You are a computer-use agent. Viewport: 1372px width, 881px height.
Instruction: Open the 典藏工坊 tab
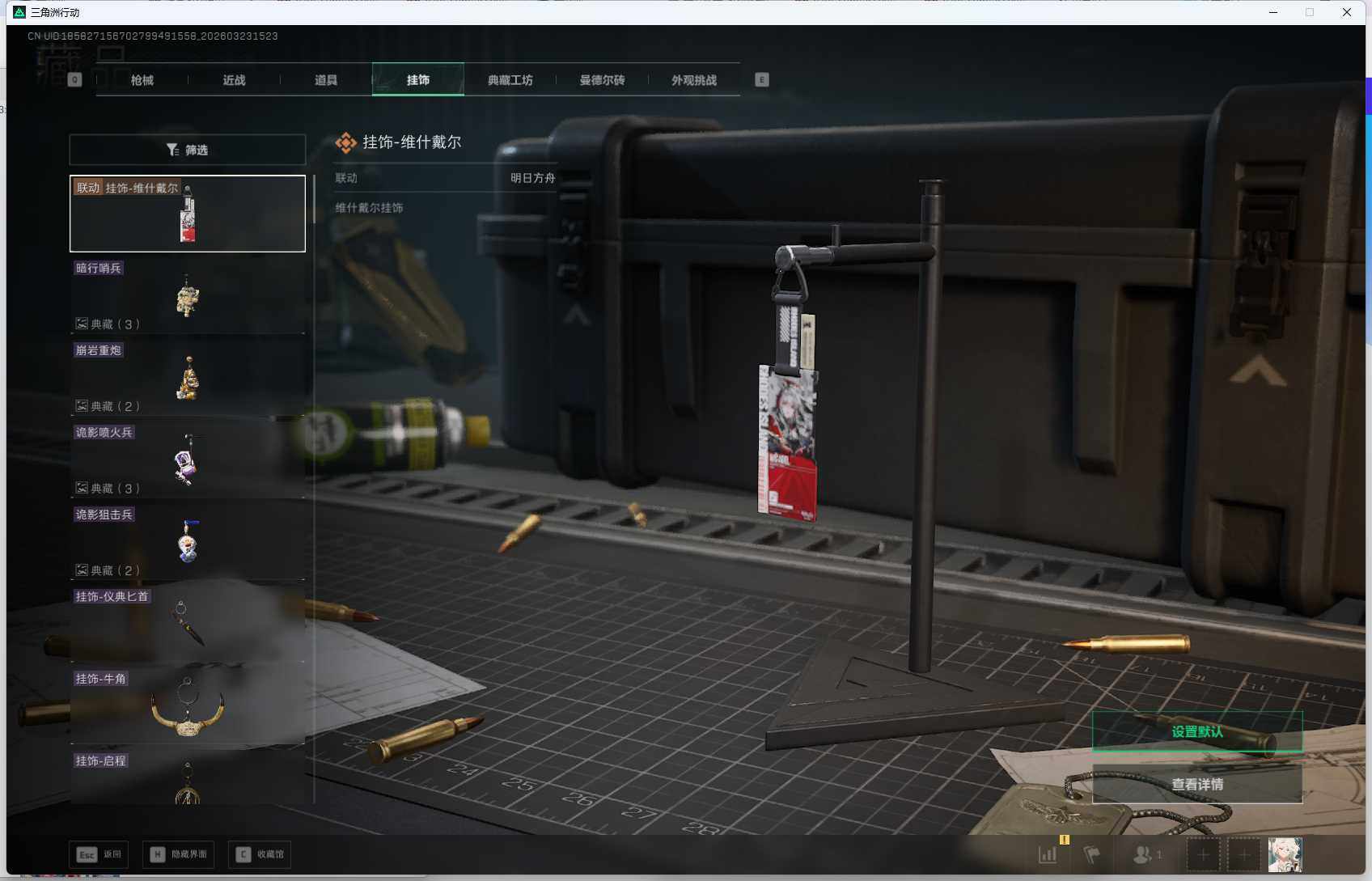coord(510,79)
